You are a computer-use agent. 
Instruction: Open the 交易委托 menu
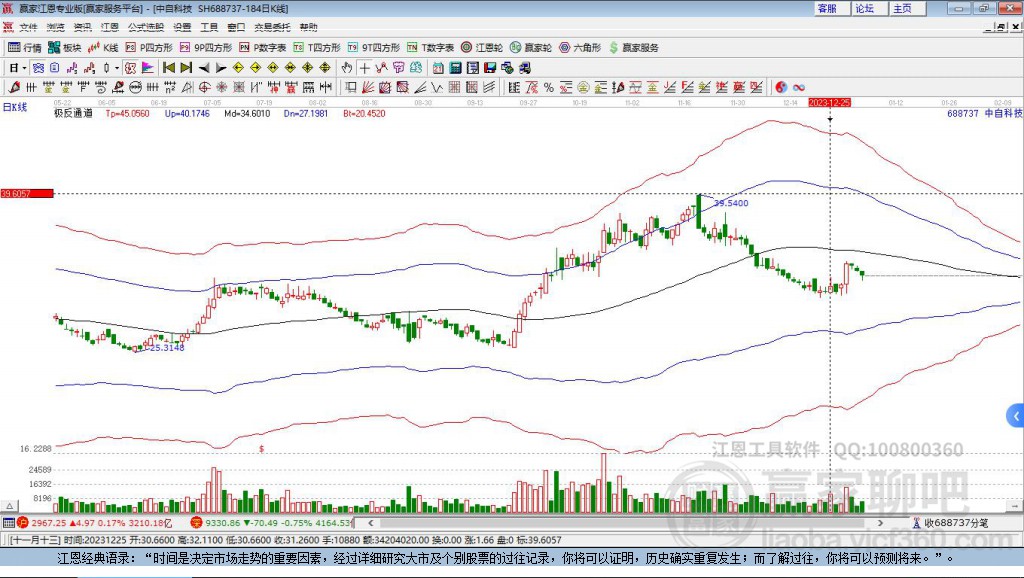click(272, 27)
